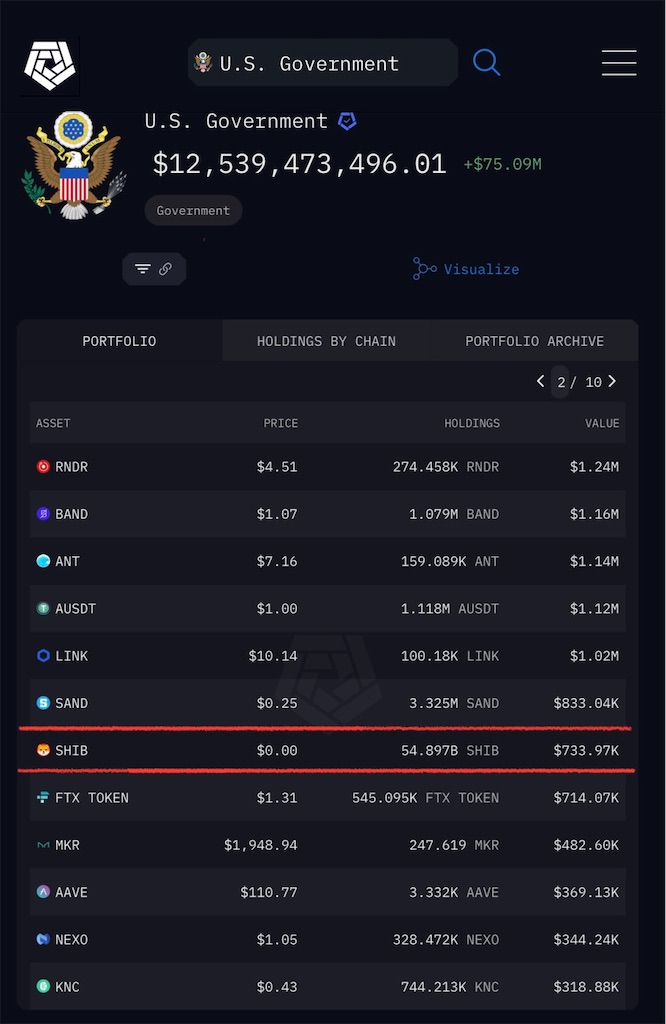
Task: Open the hamburger menu
Action: pyautogui.click(x=619, y=63)
